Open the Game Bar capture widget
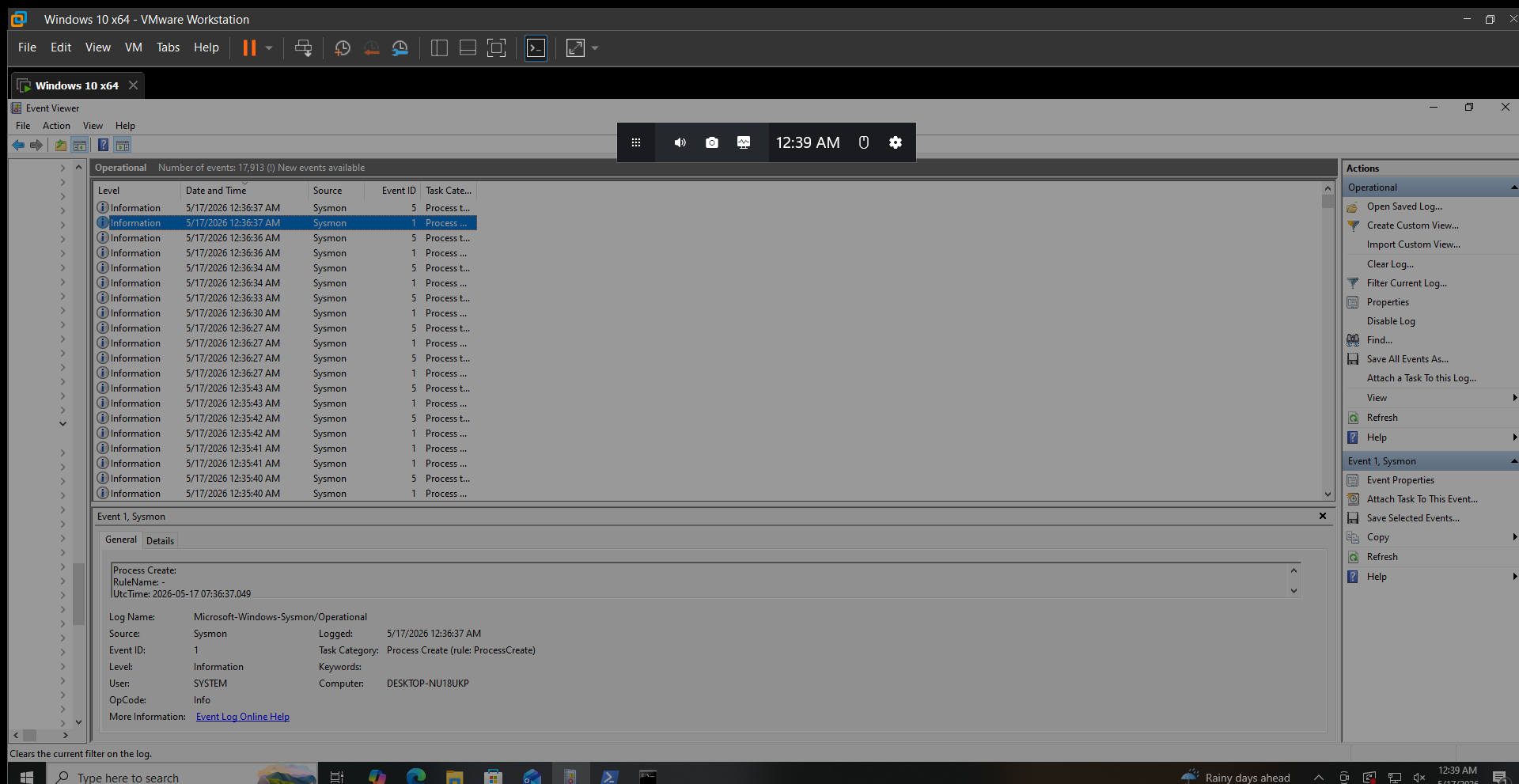The width and height of the screenshot is (1519, 784). 712,142
